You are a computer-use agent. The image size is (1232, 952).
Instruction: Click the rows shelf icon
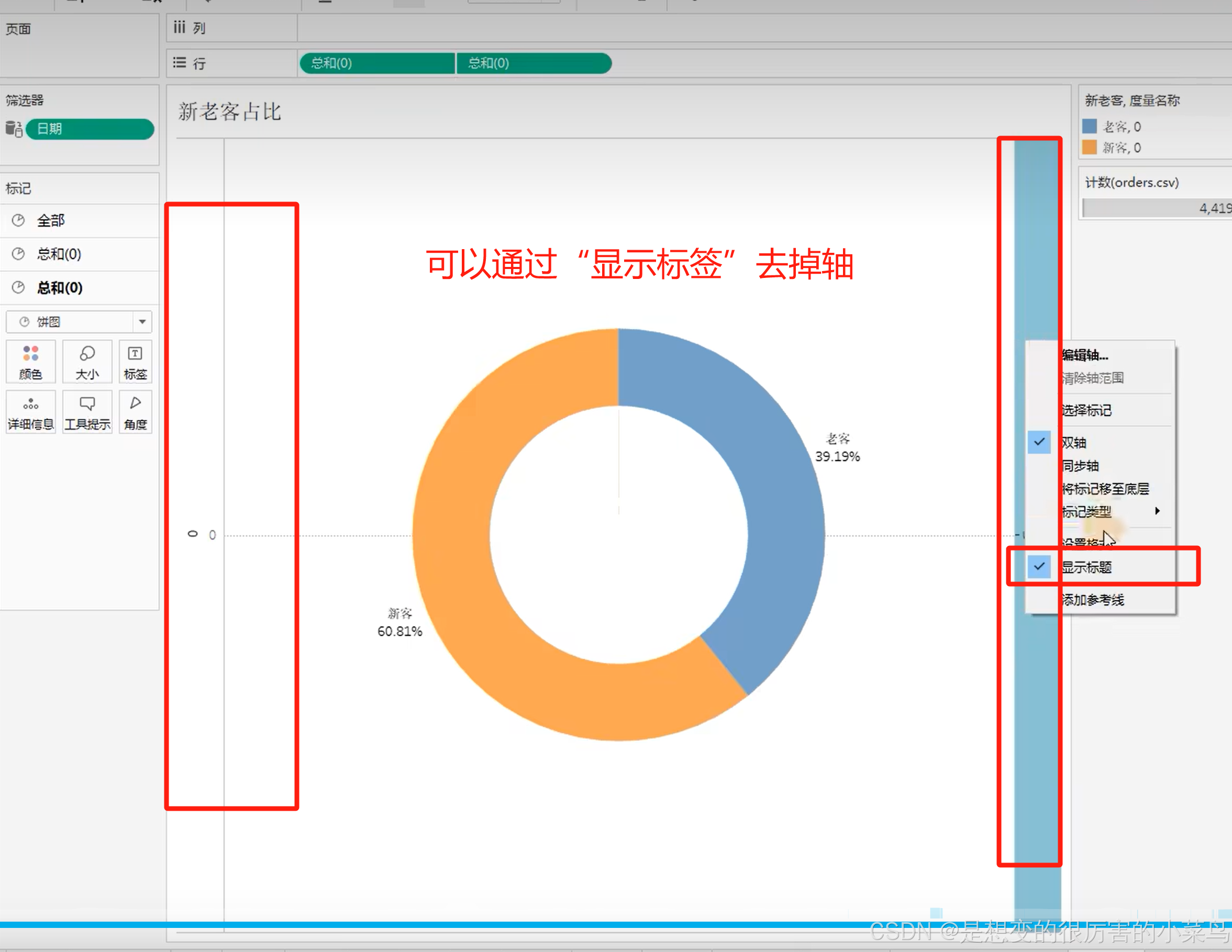tap(180, 63)
